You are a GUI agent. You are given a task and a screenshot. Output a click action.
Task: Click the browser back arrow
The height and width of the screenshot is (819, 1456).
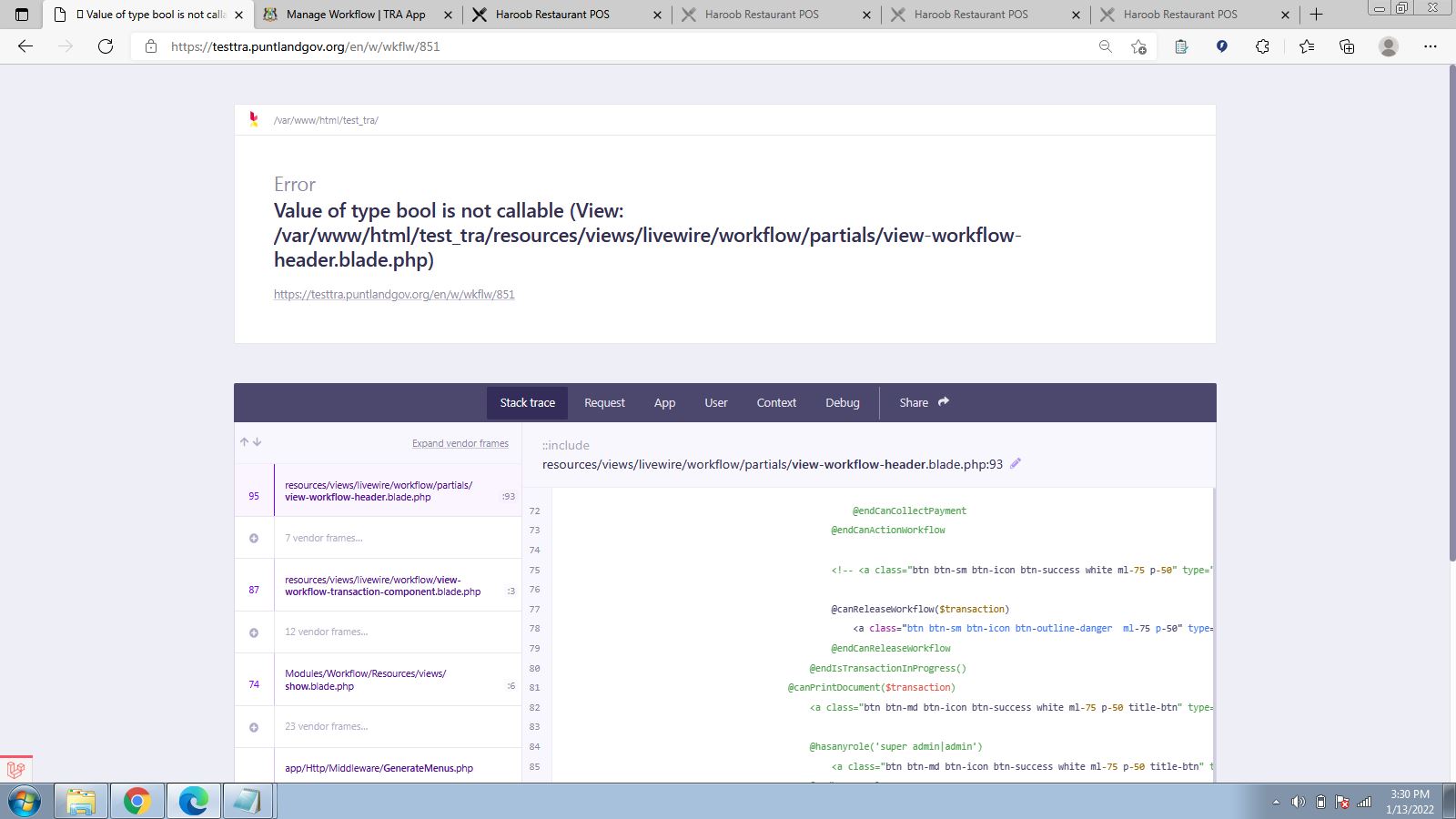point(25,46)
